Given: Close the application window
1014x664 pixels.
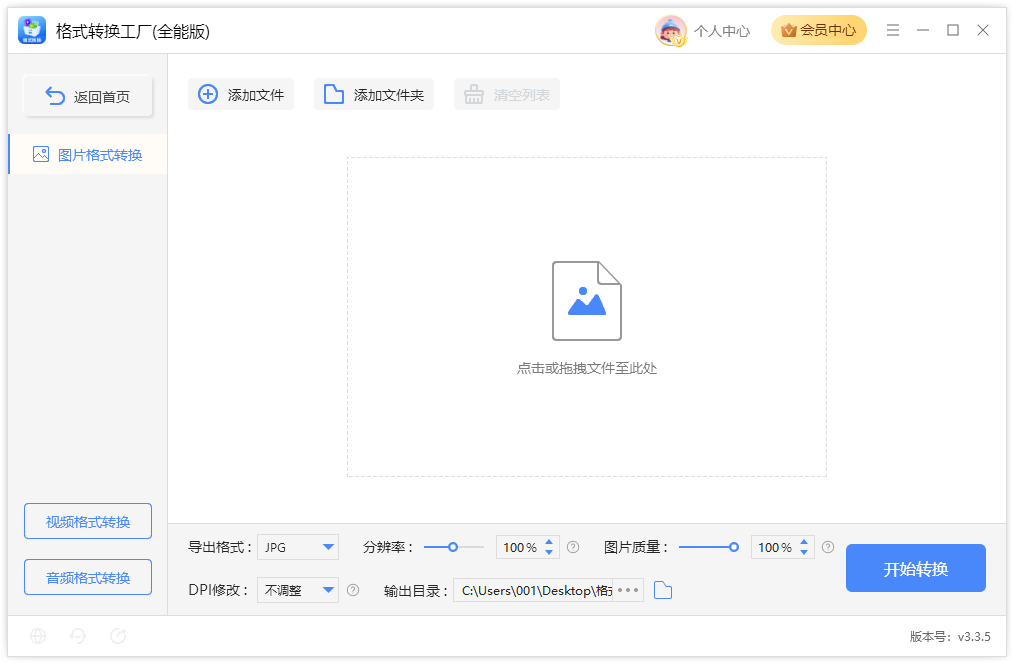Looking at the screenshot, I should tap(983, 30).
